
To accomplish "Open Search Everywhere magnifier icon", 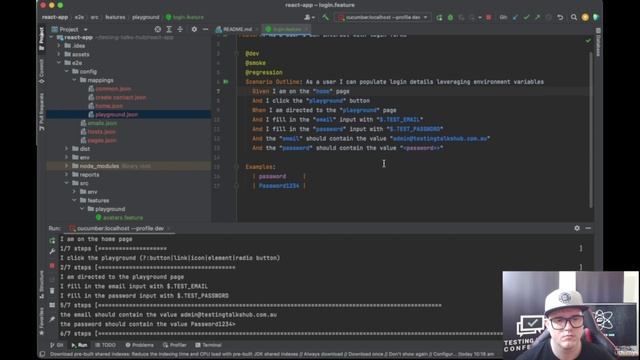I will [574, 17].
